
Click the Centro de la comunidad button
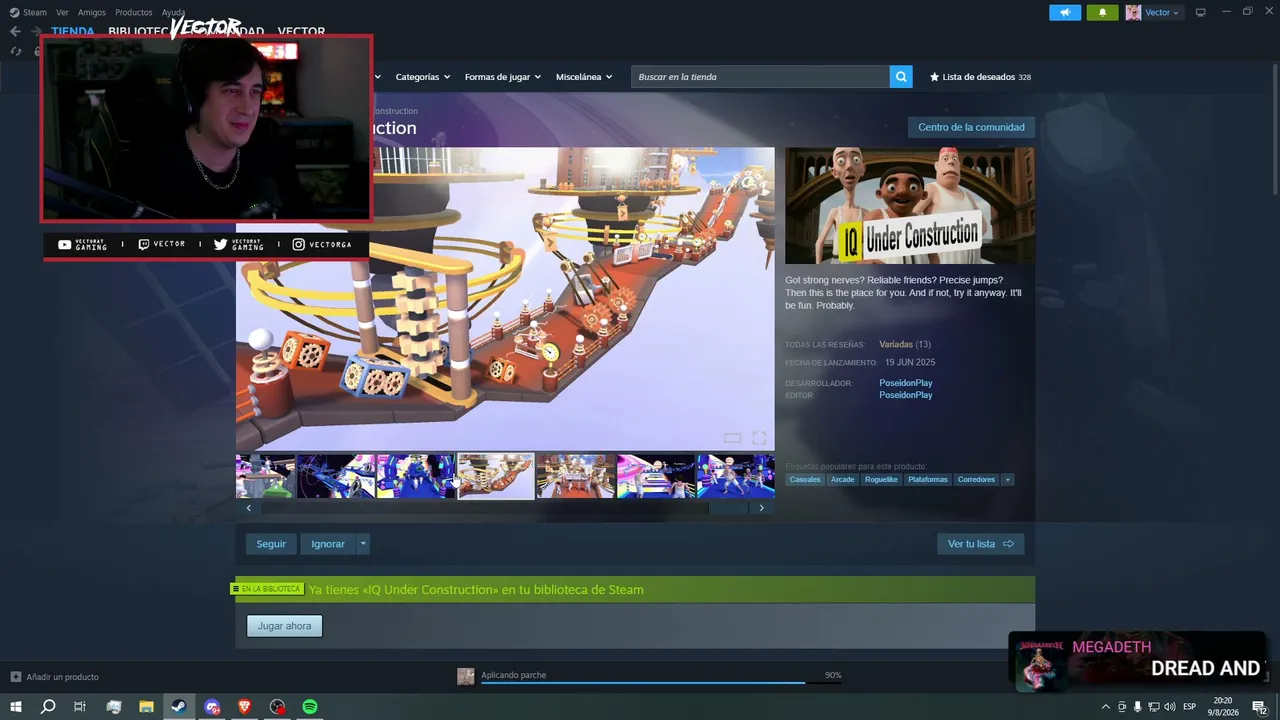coord(971,127)
